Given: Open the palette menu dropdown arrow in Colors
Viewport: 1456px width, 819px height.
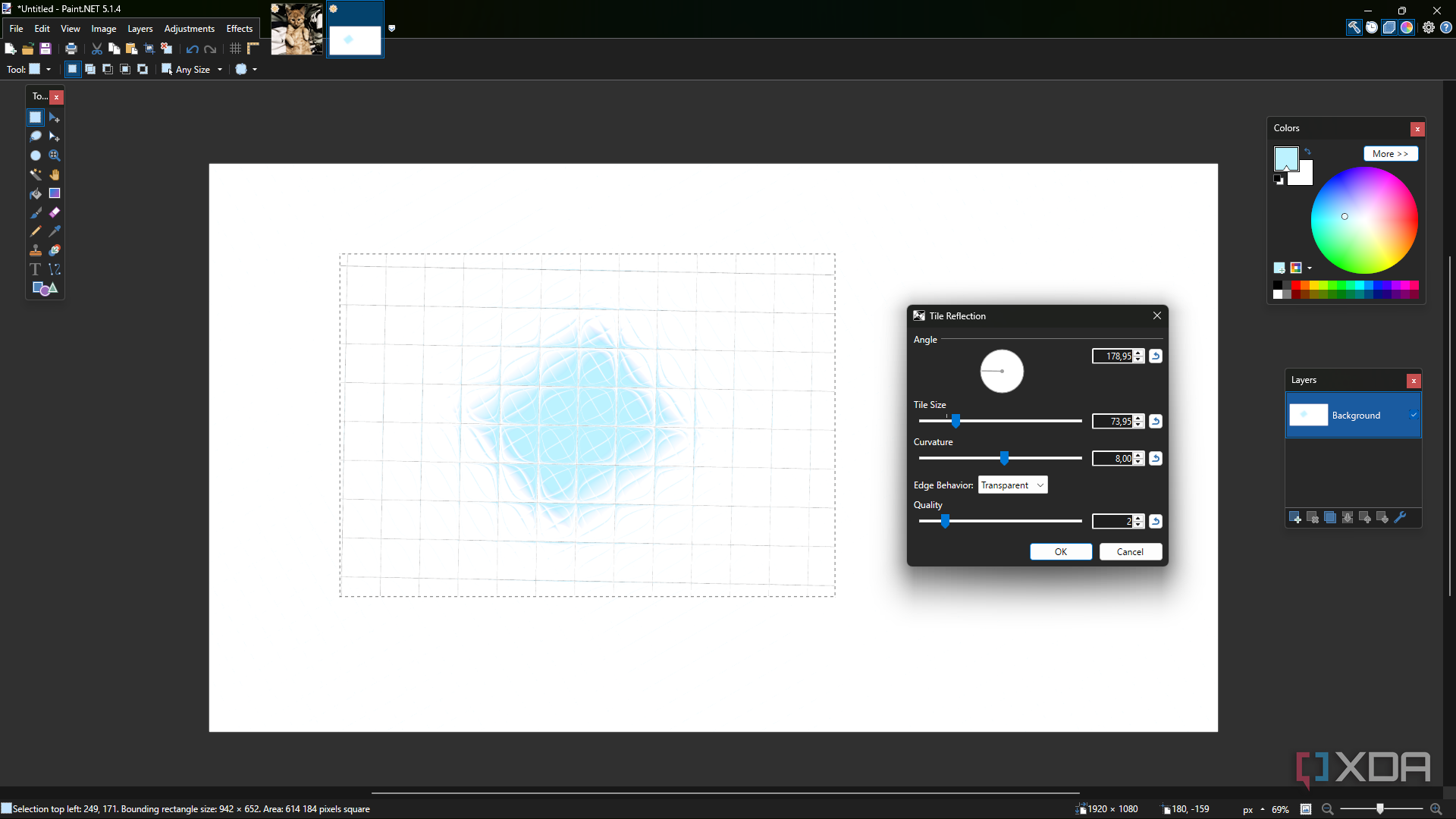Looking at the screenshot, I should pos(1310,268).
